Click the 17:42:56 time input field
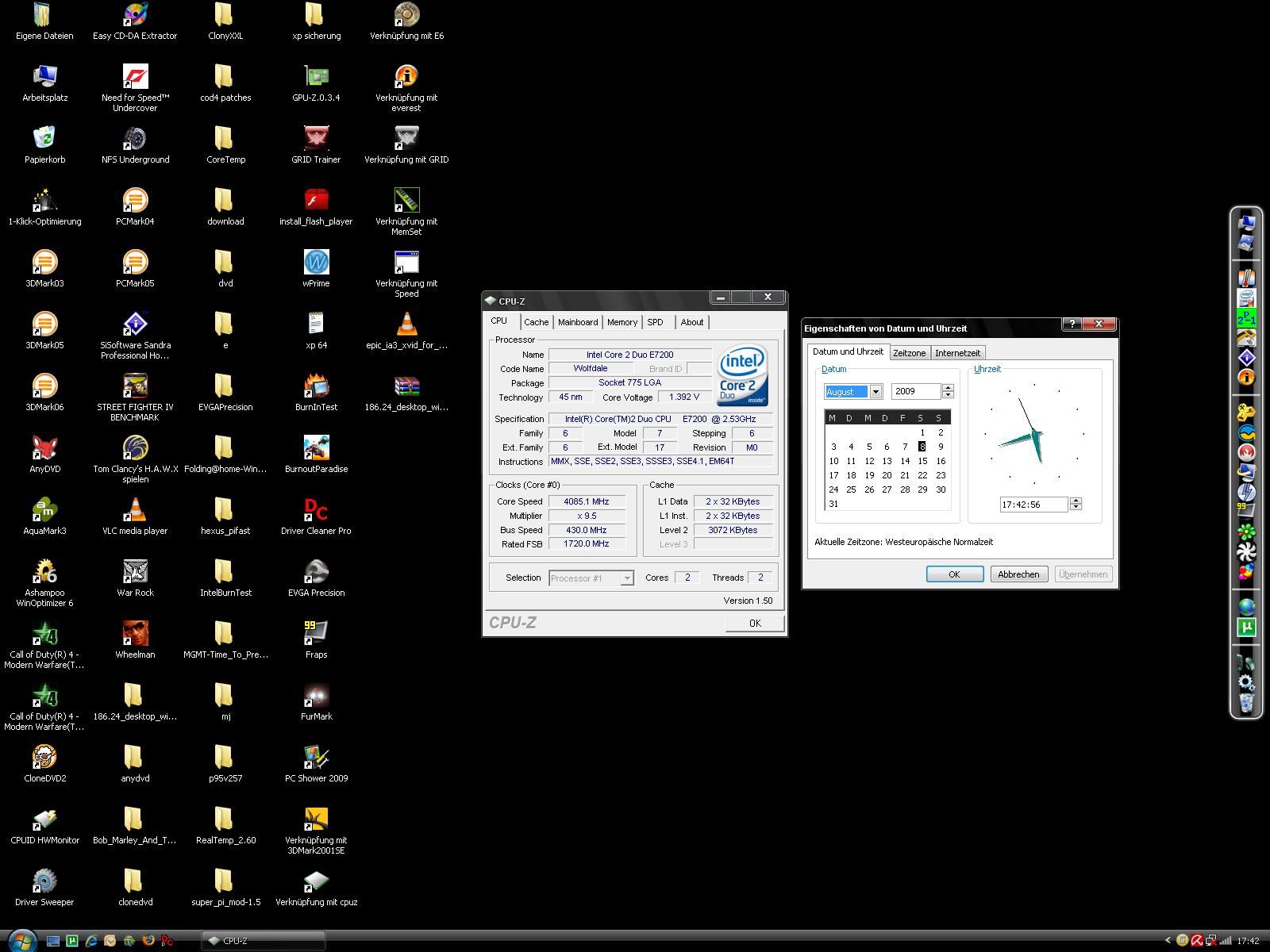Viewport: 1270px width, 952px height. pos(1033,505)
